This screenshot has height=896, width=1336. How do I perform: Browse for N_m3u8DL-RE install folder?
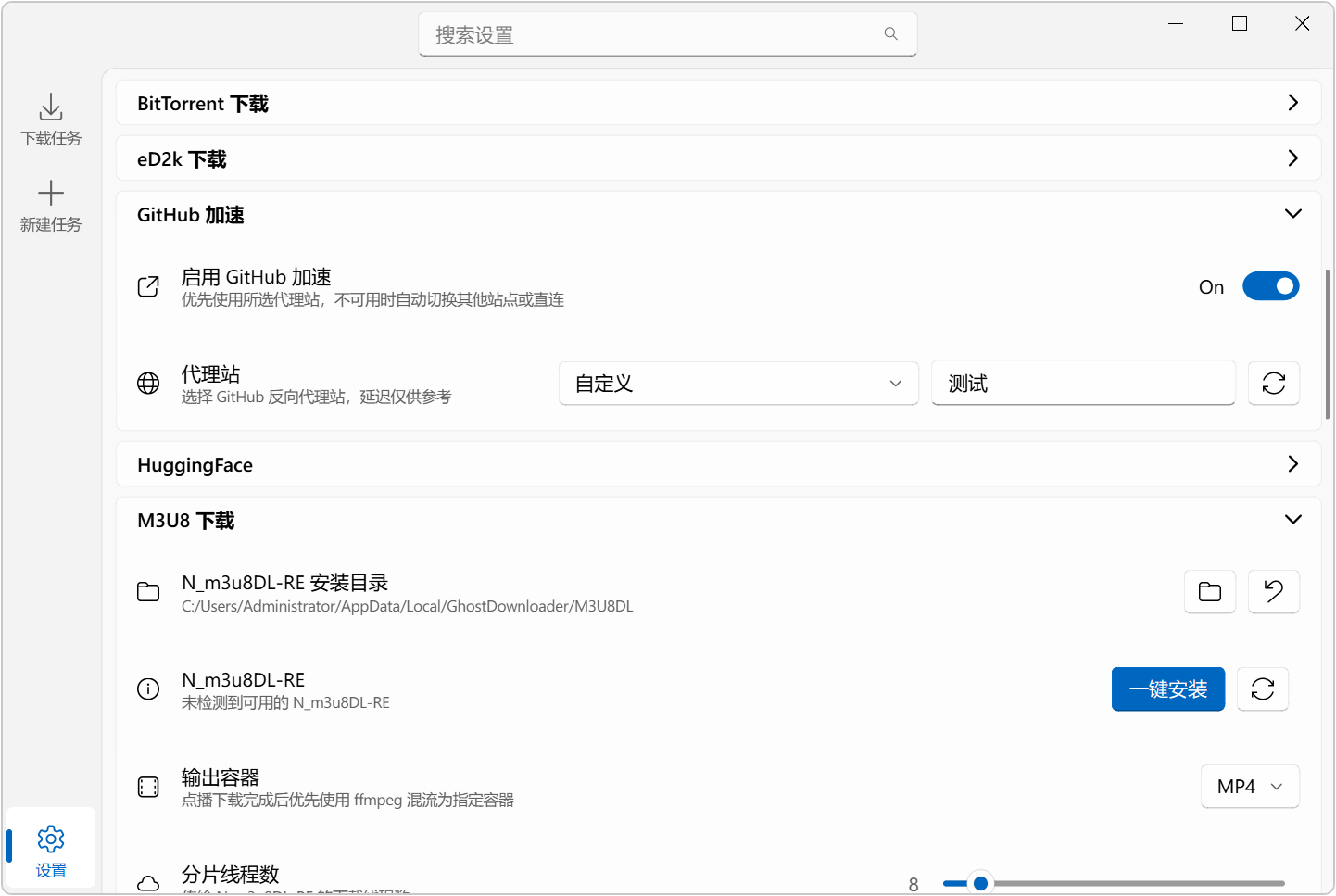pyautogui.click(x=1209, y=591)
